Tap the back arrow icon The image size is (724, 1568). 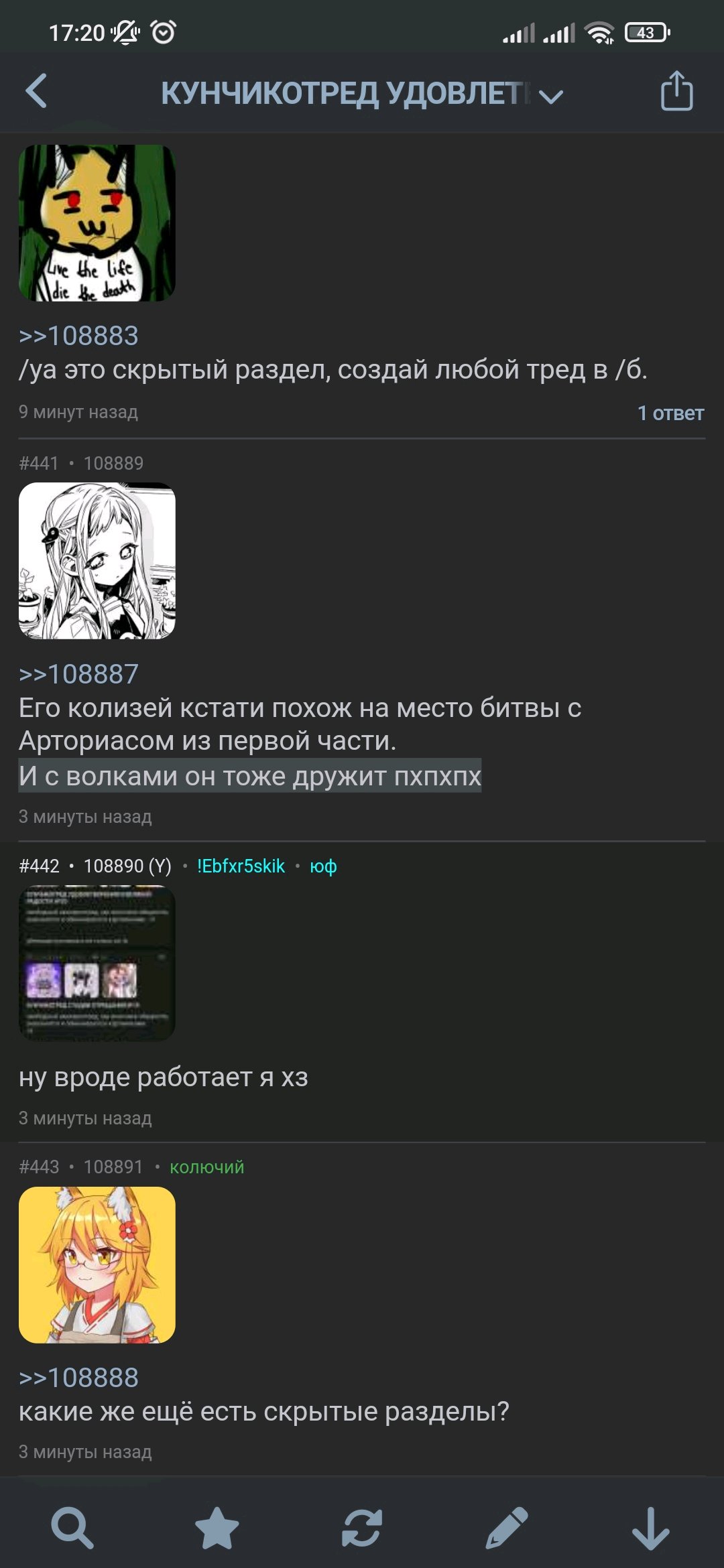point(36,91)
